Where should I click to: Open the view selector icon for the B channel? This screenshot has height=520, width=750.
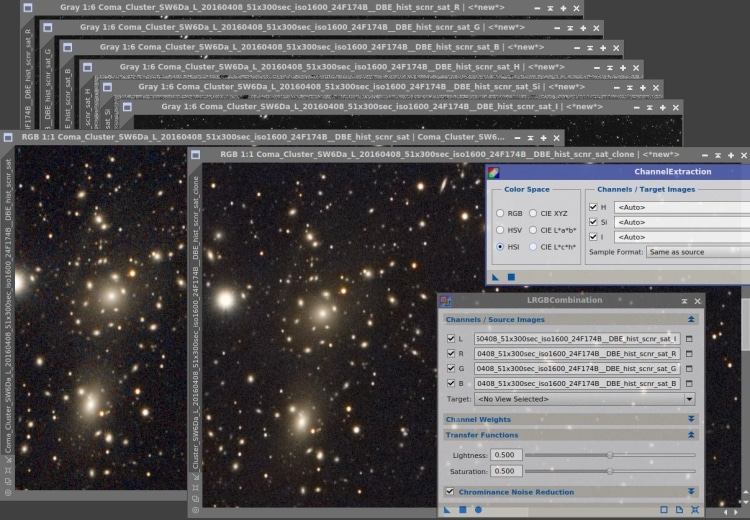(689, 383)
